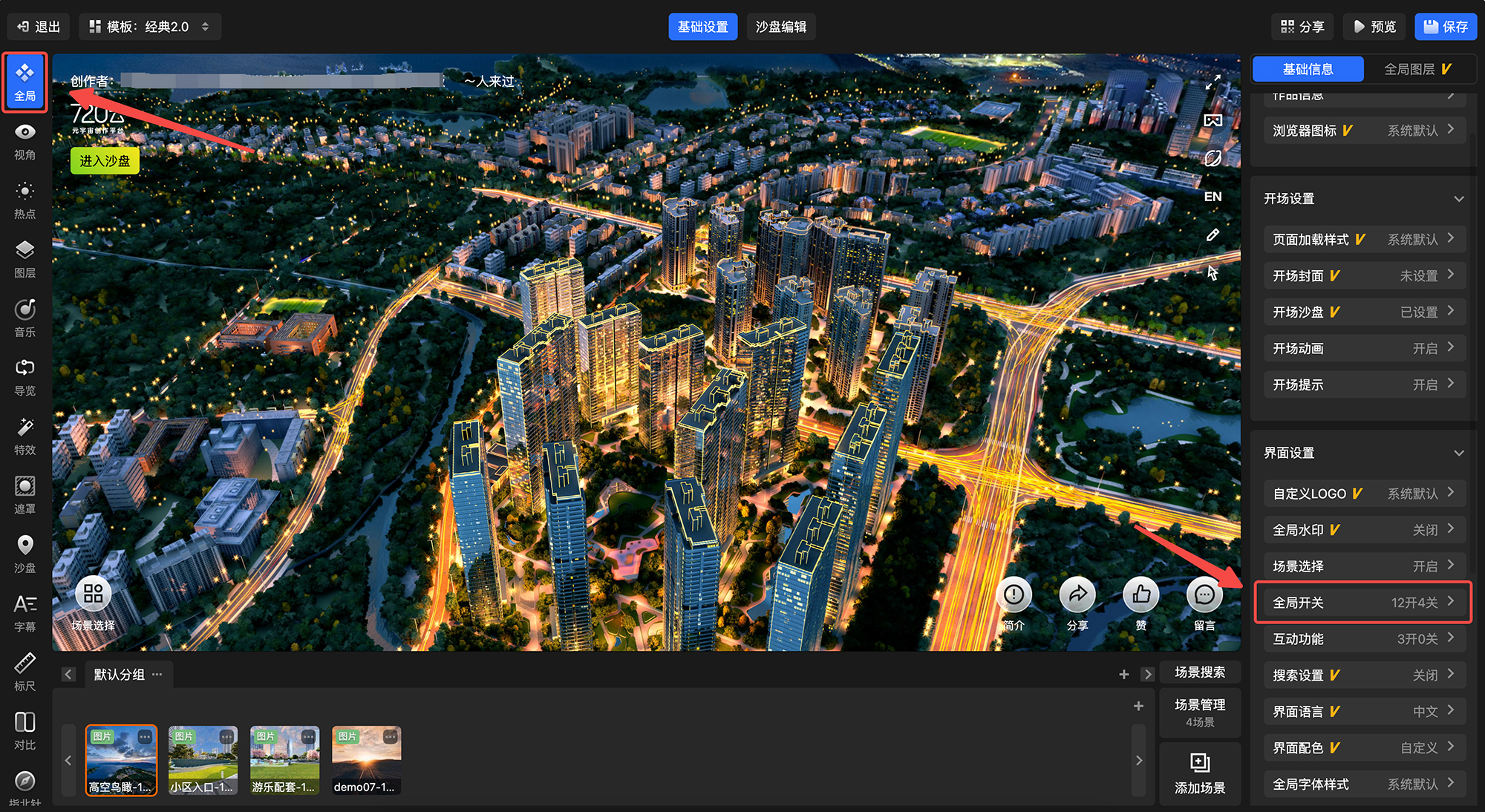Image resolution: width=1485 pixels, height=812 pixels.
Task: Toggle 全局水印 watermark setting
Action: (x=1364, y=530)
